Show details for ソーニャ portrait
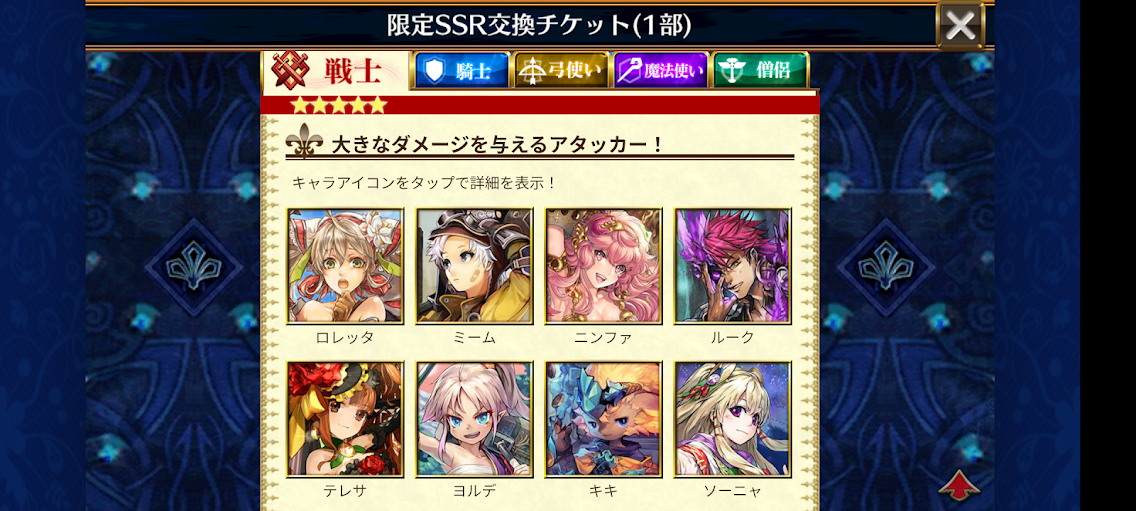The width and height of the screenshot is (1136, 511). tap(732, 419)
